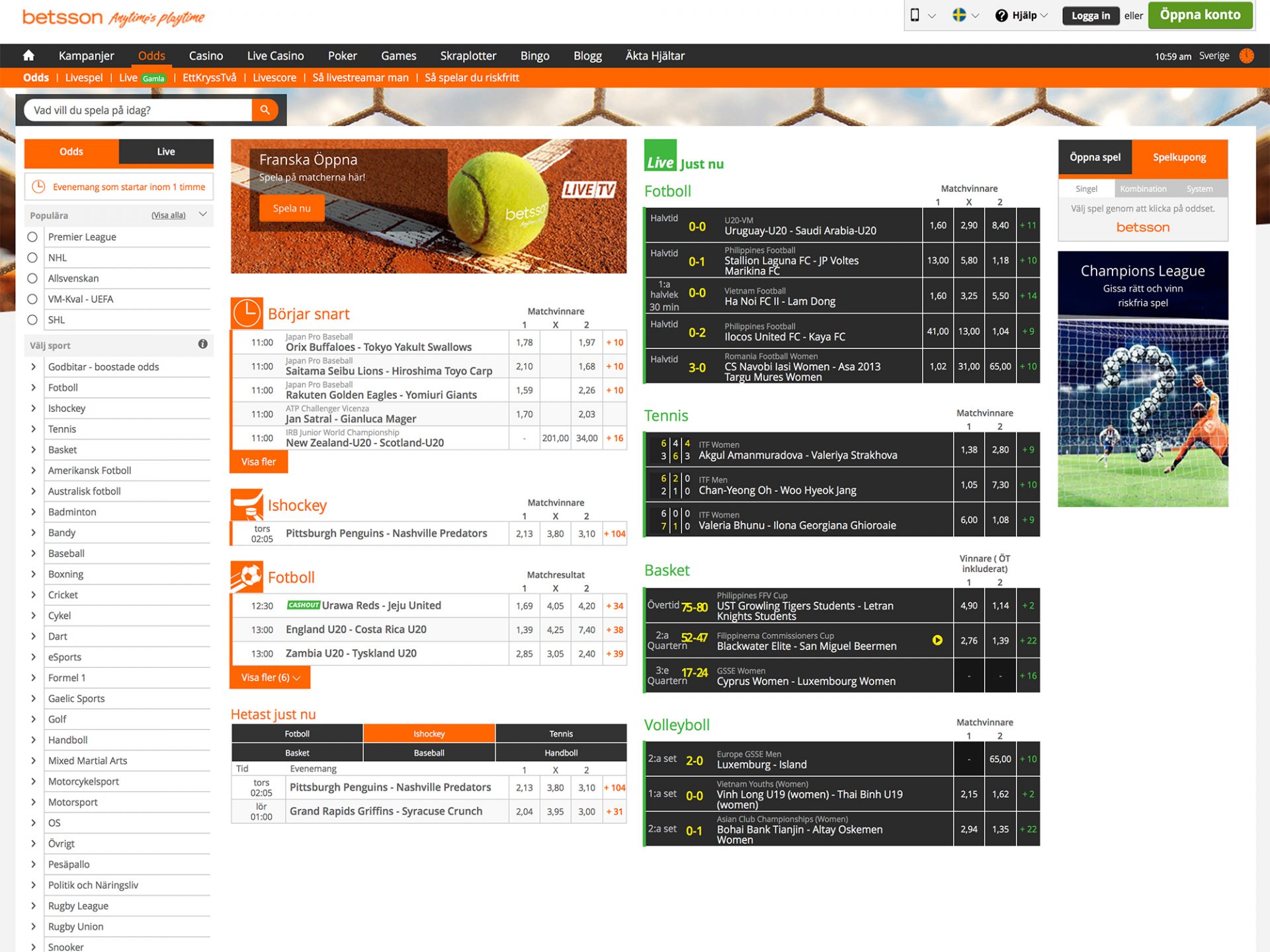
Task: Expand the Ishockey sport in sidebar
Action: pyautogui.click(x=33, y=409)
